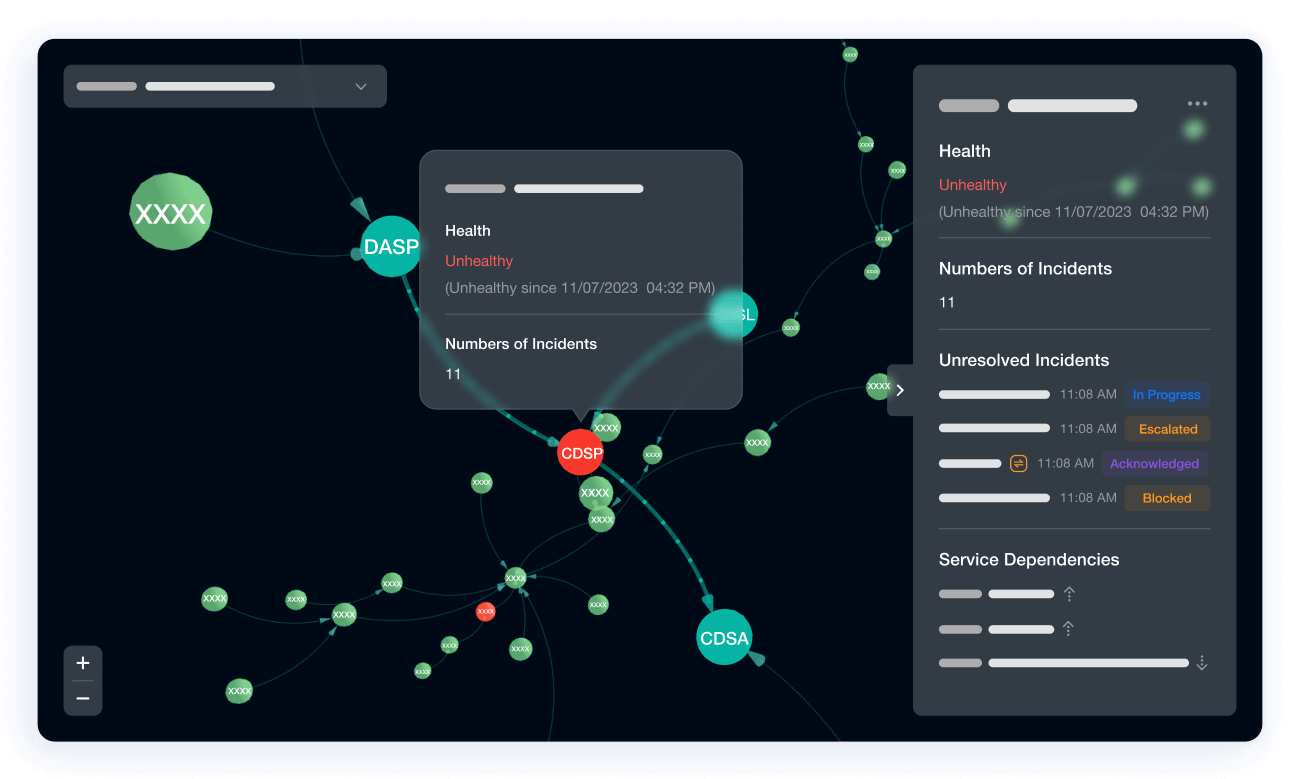Collapse the side panel with chevron arrow

[x=900, y=390]
